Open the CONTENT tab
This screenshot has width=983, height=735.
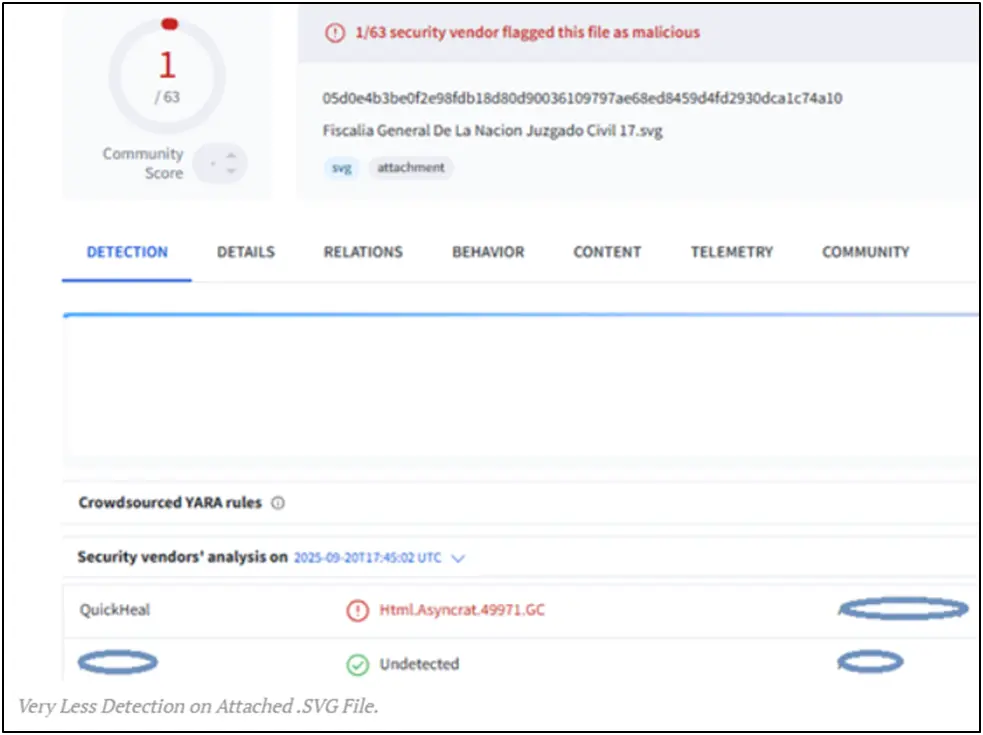click(606, 252)
